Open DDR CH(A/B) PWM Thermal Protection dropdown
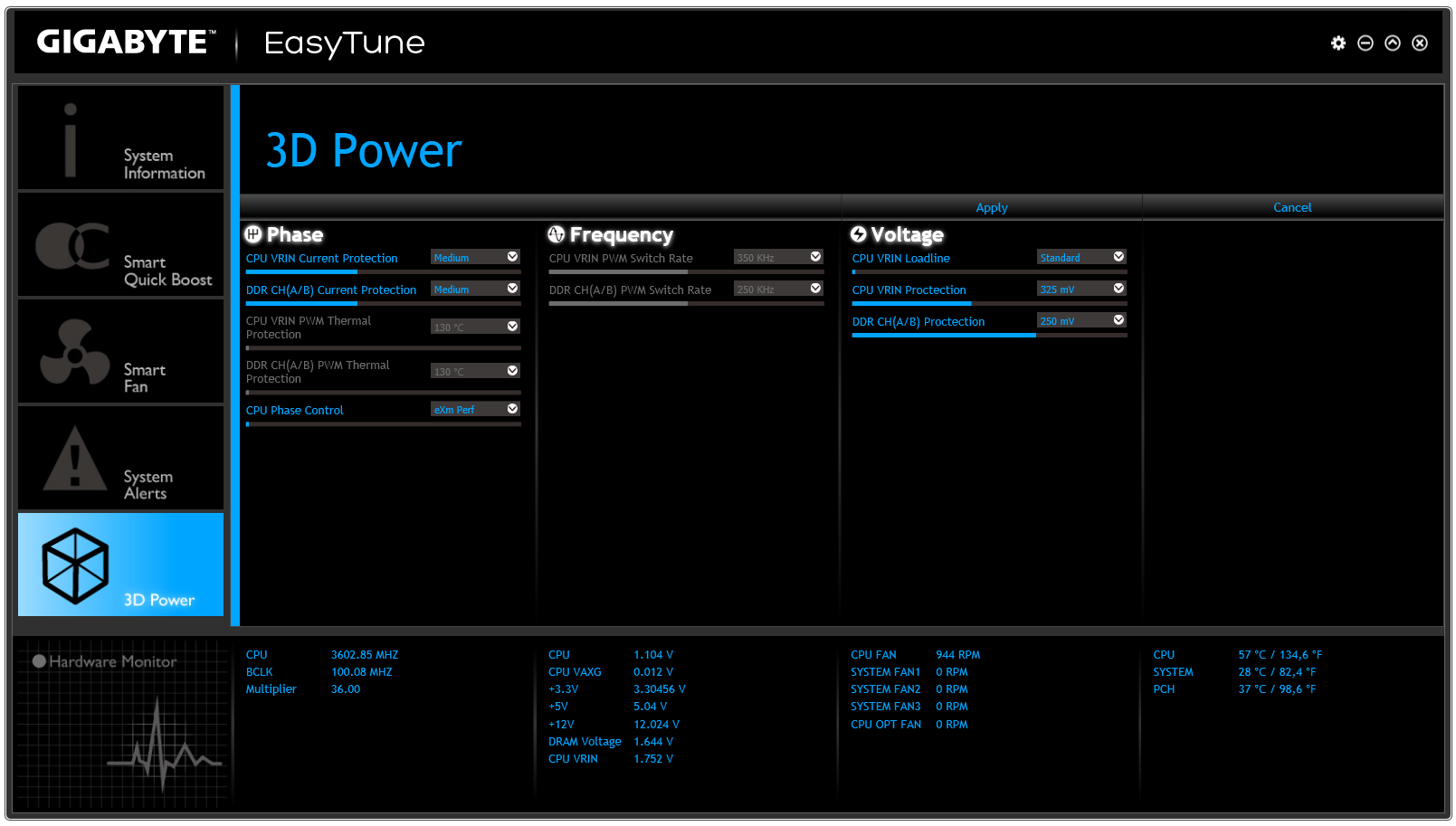Image resolution: width=1456 pixels, height=826 pixels. click(x=475, y=371)
